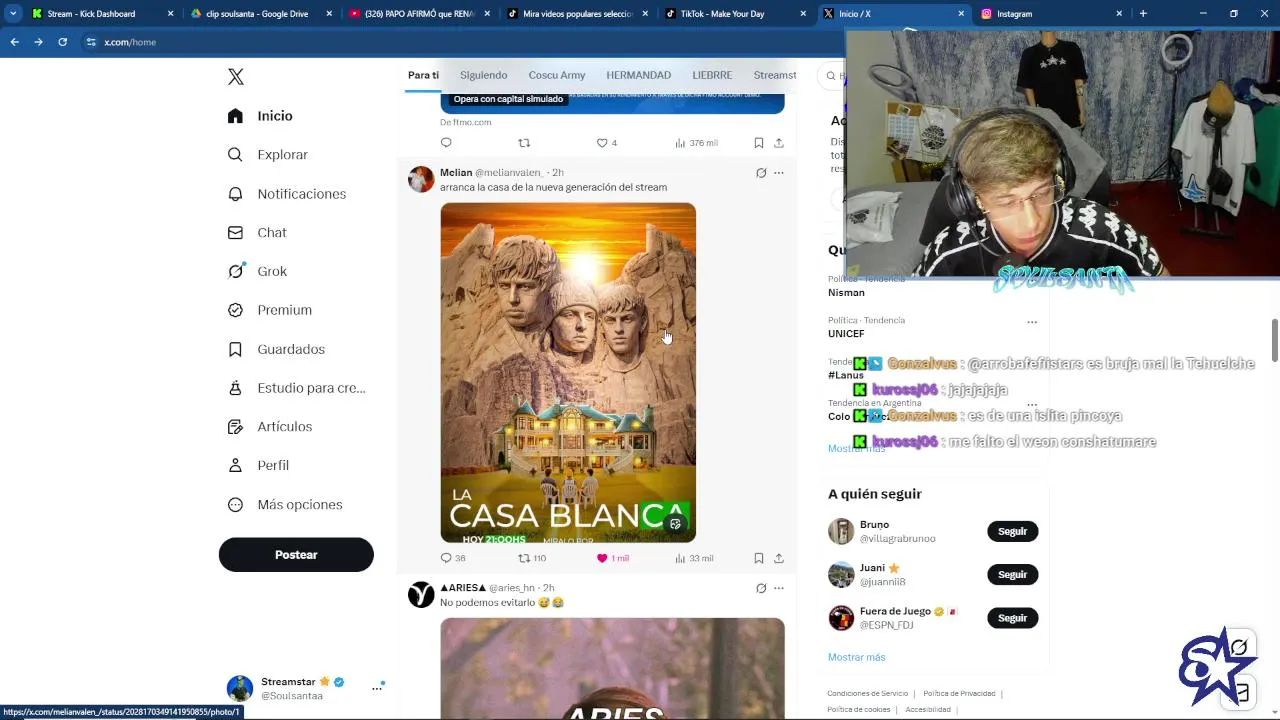
Task: Open Grok icon on ARIES post
Action: (761, 588)
